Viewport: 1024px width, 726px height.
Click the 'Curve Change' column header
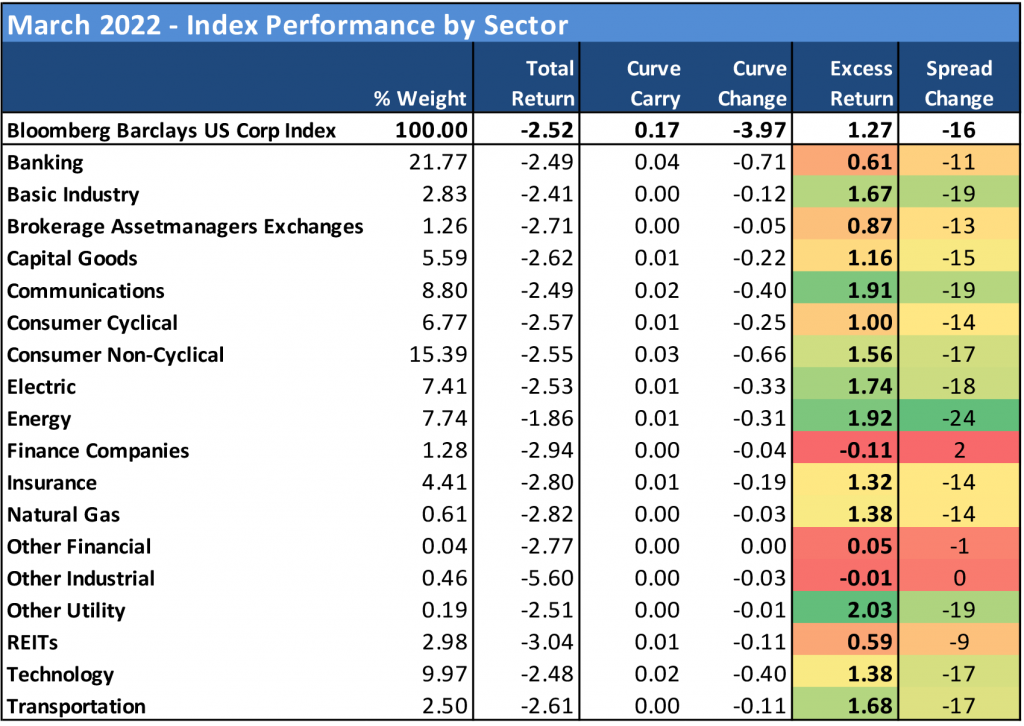pyautogui.click(x=751, y=83)
